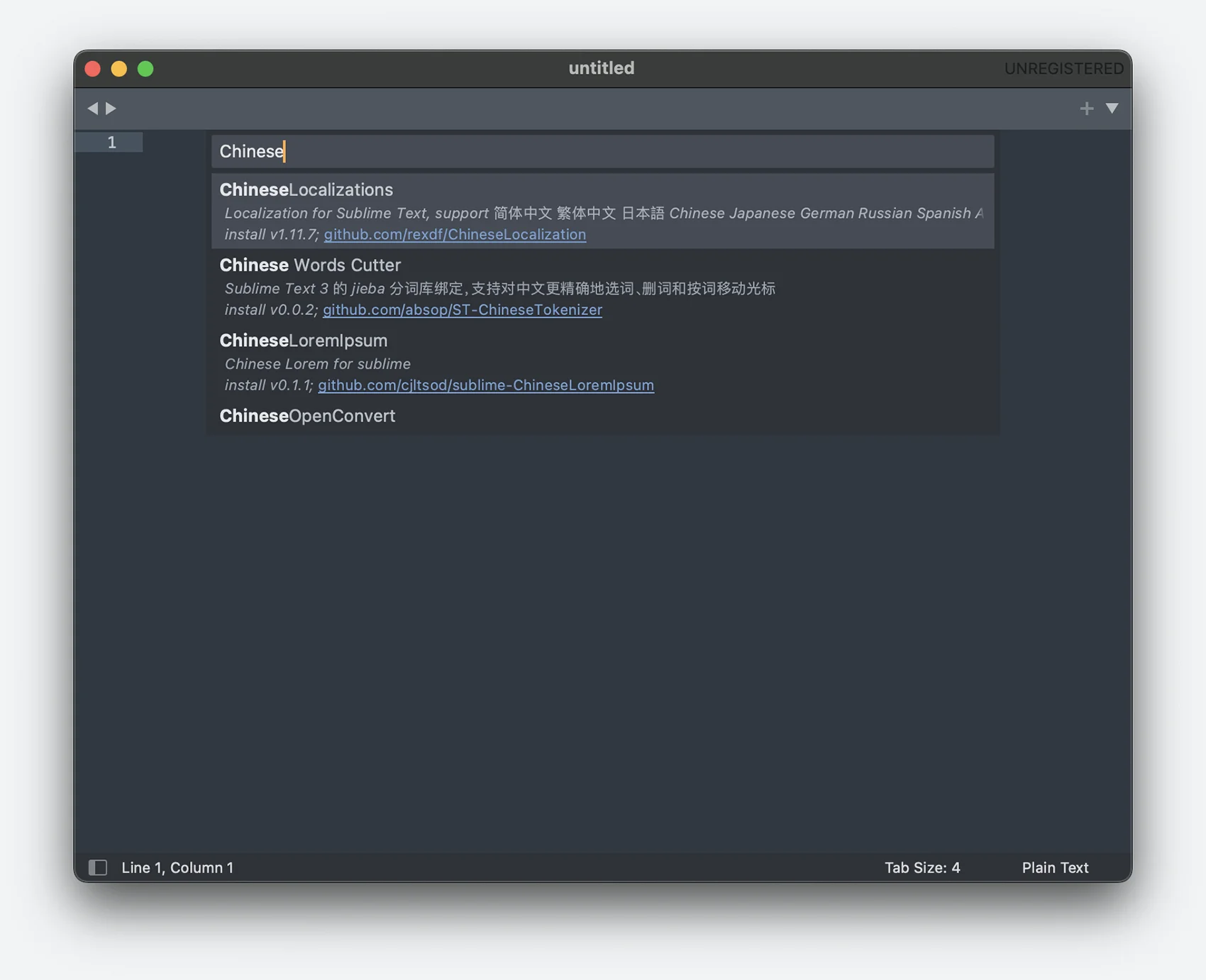Select the ChineseLocalizations package
The height and width of the screenshot is (980, 1206).
602,211
